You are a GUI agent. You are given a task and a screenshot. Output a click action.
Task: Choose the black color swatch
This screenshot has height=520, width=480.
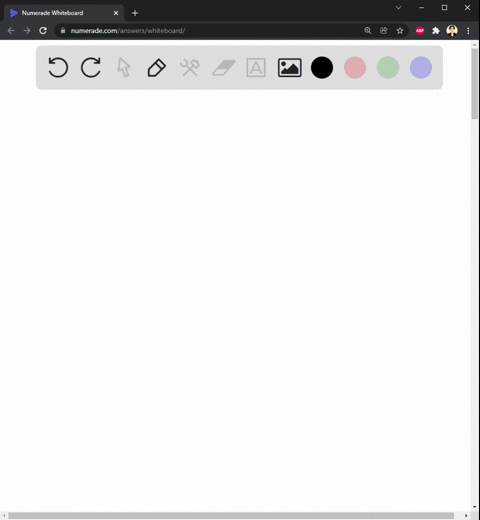322,68
